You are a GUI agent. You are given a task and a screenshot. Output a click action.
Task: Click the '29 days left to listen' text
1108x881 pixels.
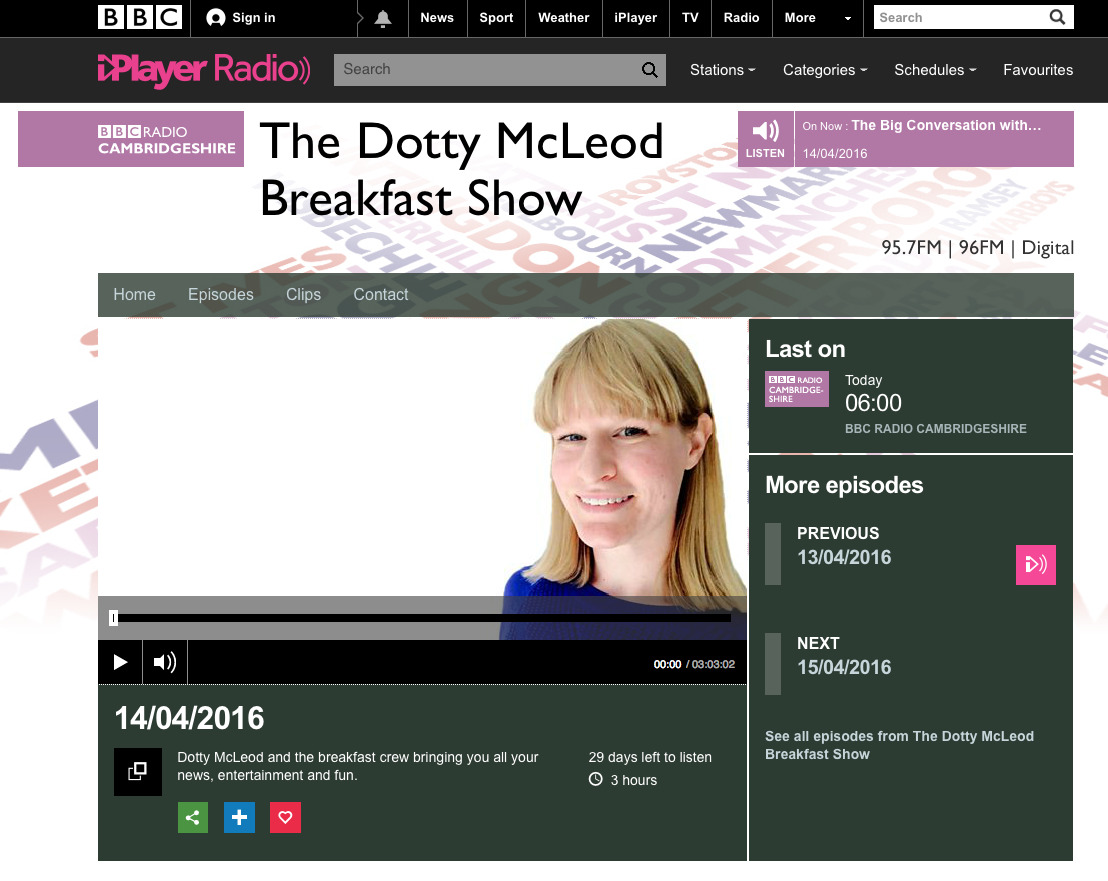[650, 757]
